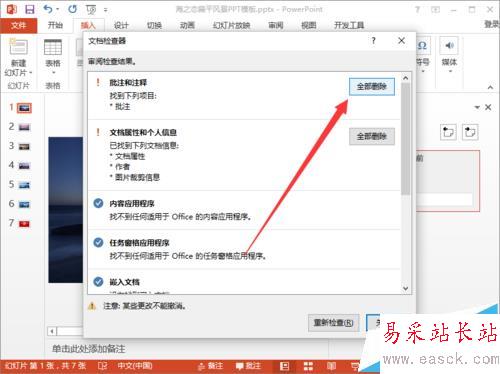Click 登录 sign in link
The height and width of the screenshot is (374, 500).
(492, 24)
